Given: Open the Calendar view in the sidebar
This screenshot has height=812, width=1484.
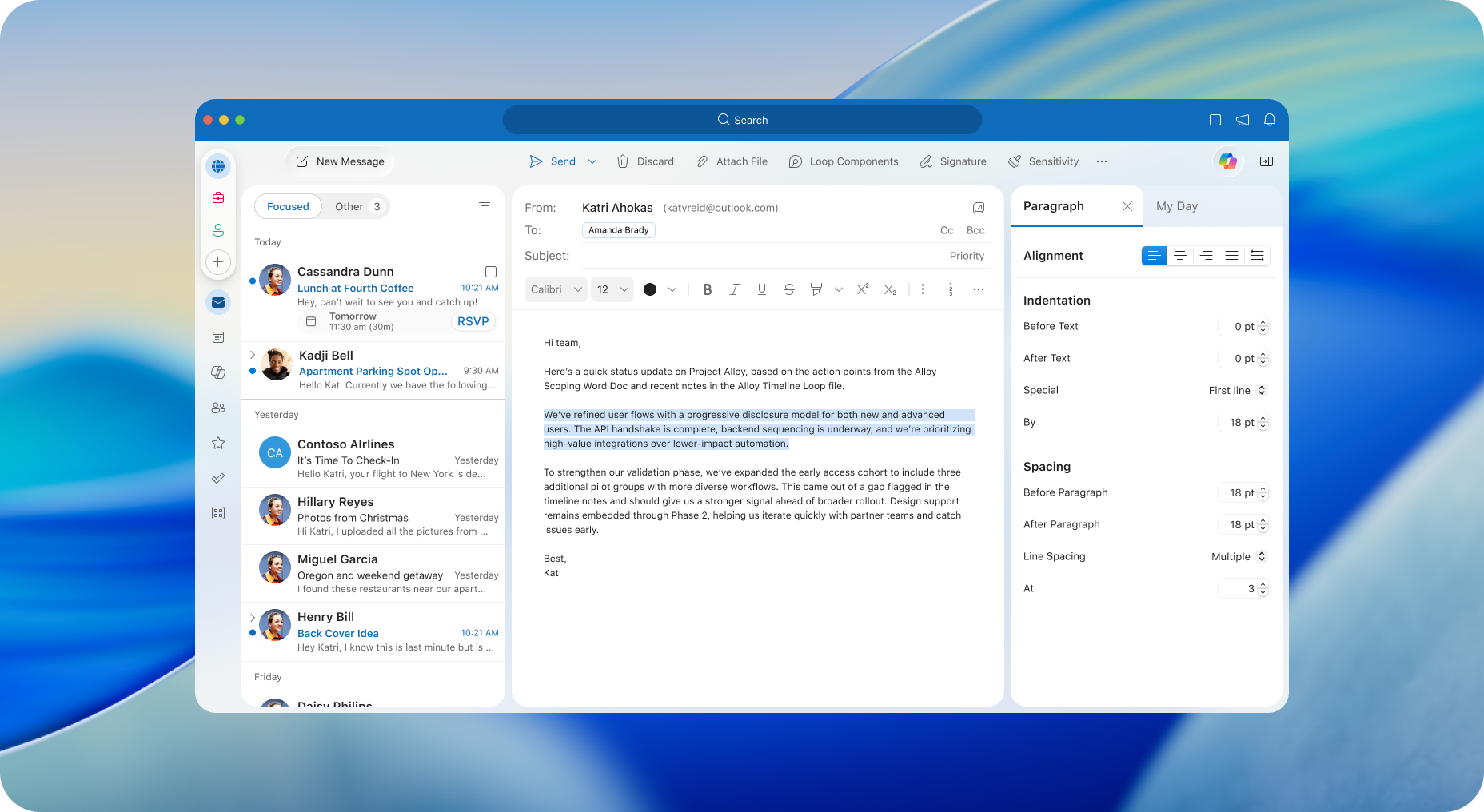Looking at the screenshot, I should [x=218, y=337].
